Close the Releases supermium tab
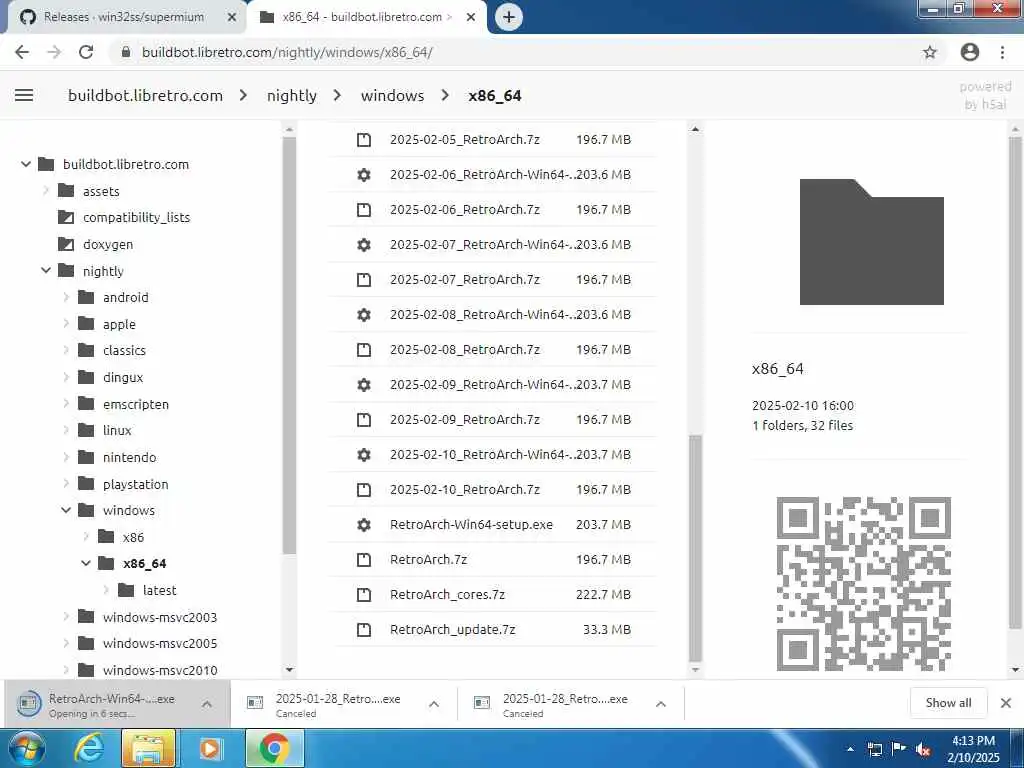Image resolution: width=1024 pixels, height=768 pixels. [x=231, y=18]
